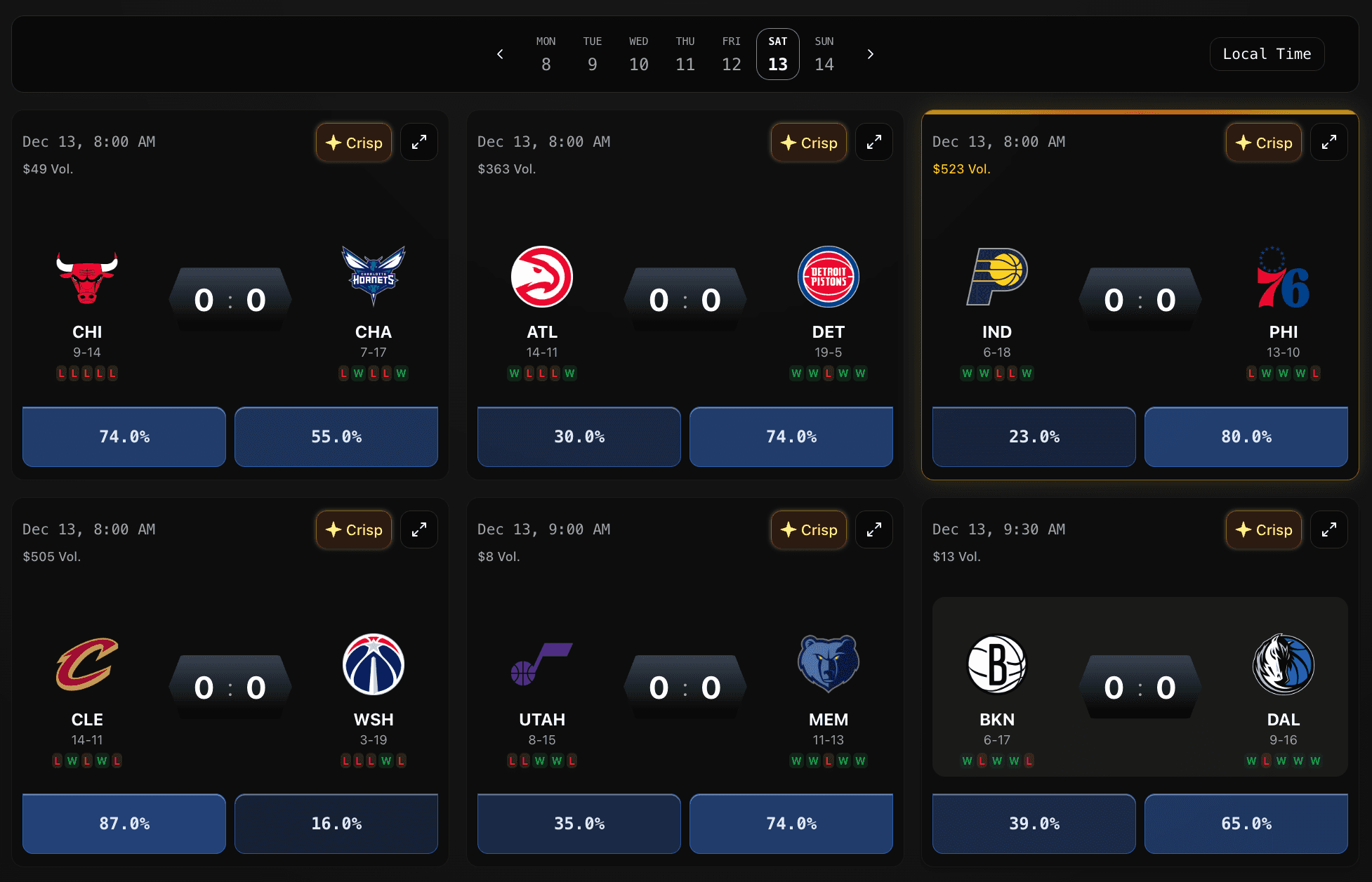Expand the UTAH vs MEM game card
This screenshot has width=1372, height=882.
(x=874, y=530)
